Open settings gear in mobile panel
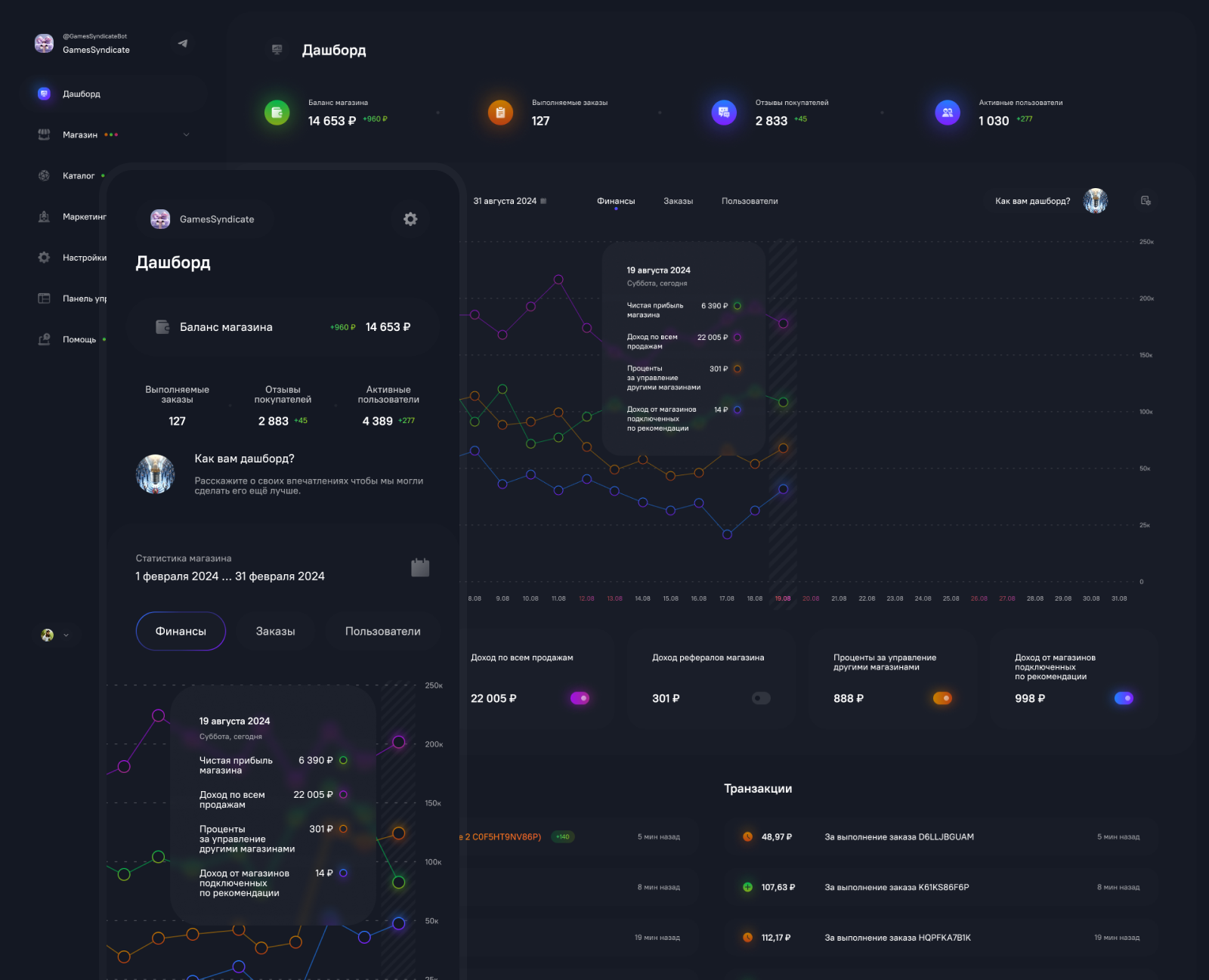Viewport: 1209px width, 980px height. point(410,219)
